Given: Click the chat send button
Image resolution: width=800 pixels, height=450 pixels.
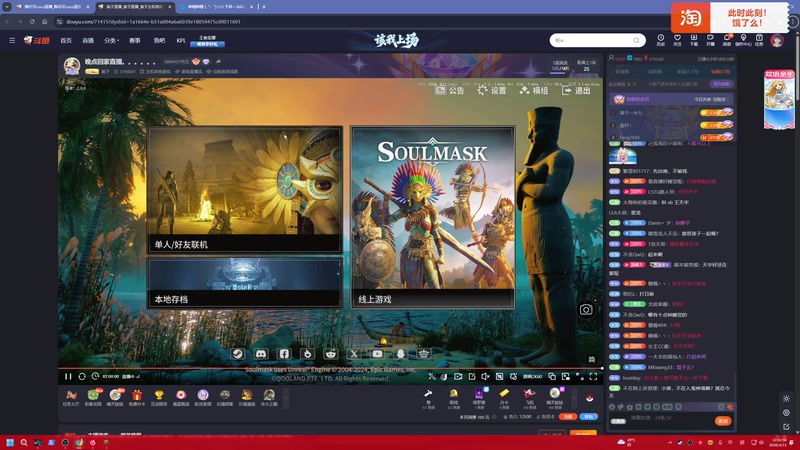Looking at the screenshot, I should coord(723,421).
